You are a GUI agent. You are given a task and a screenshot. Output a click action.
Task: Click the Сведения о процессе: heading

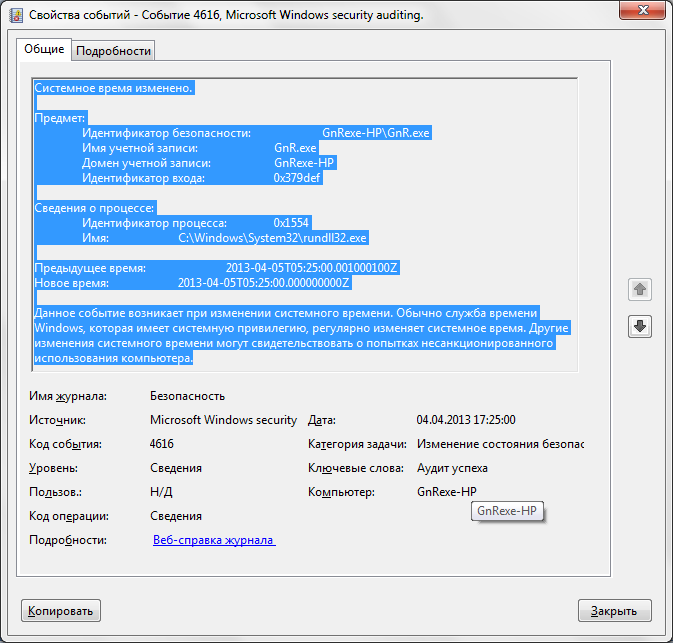click(94, 208)
